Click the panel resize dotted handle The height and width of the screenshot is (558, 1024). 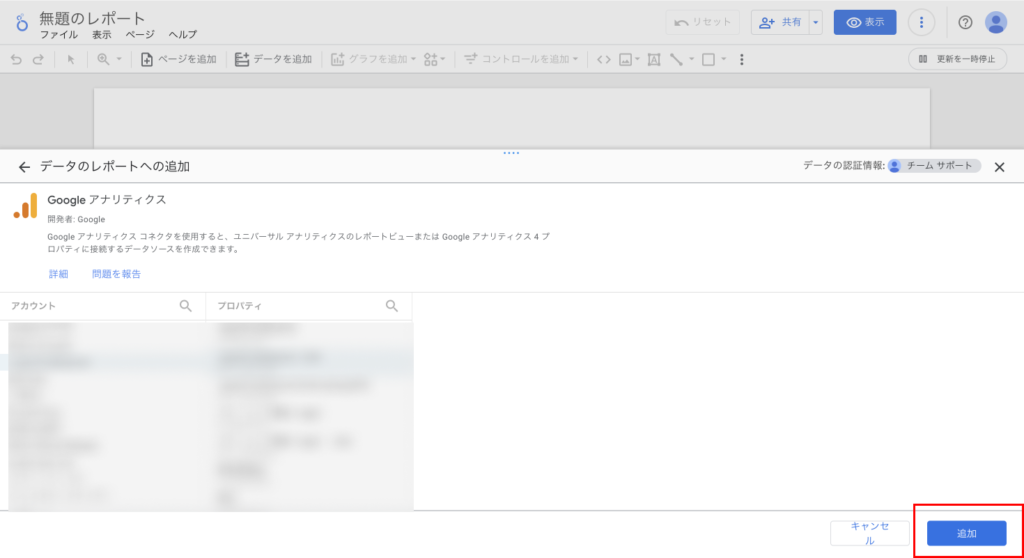tap(511, 153)
